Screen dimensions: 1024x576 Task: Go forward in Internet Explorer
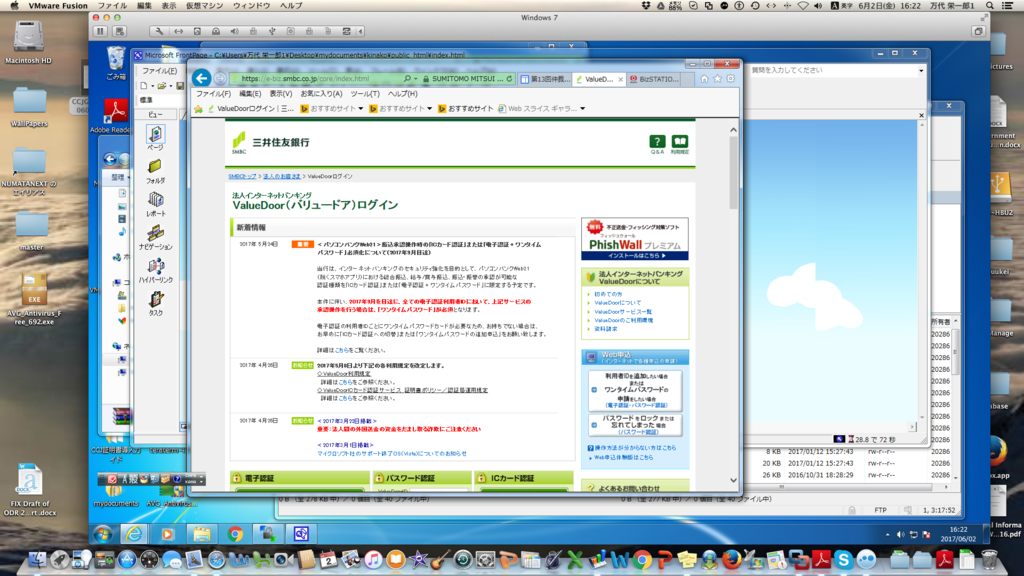tap(220, 79)
